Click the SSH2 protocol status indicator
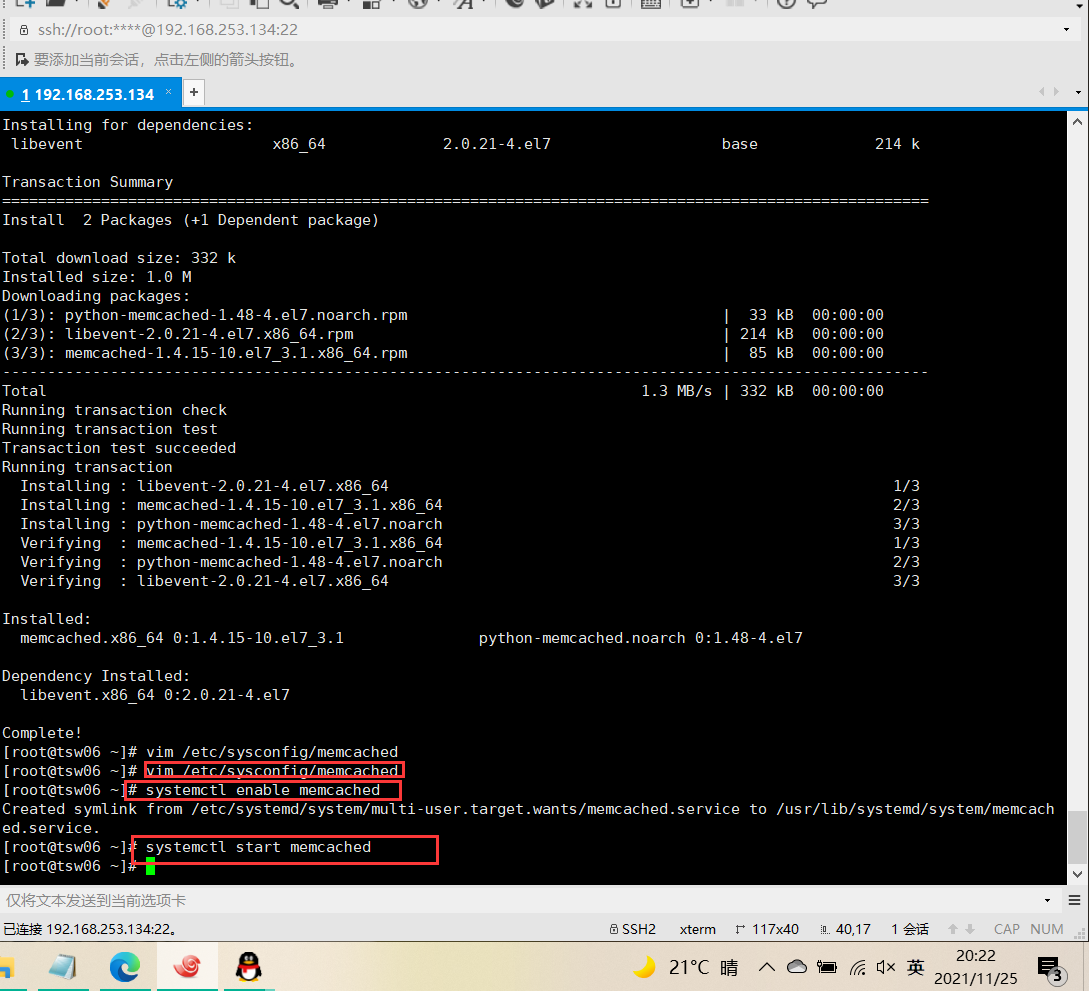 [633, 929]
